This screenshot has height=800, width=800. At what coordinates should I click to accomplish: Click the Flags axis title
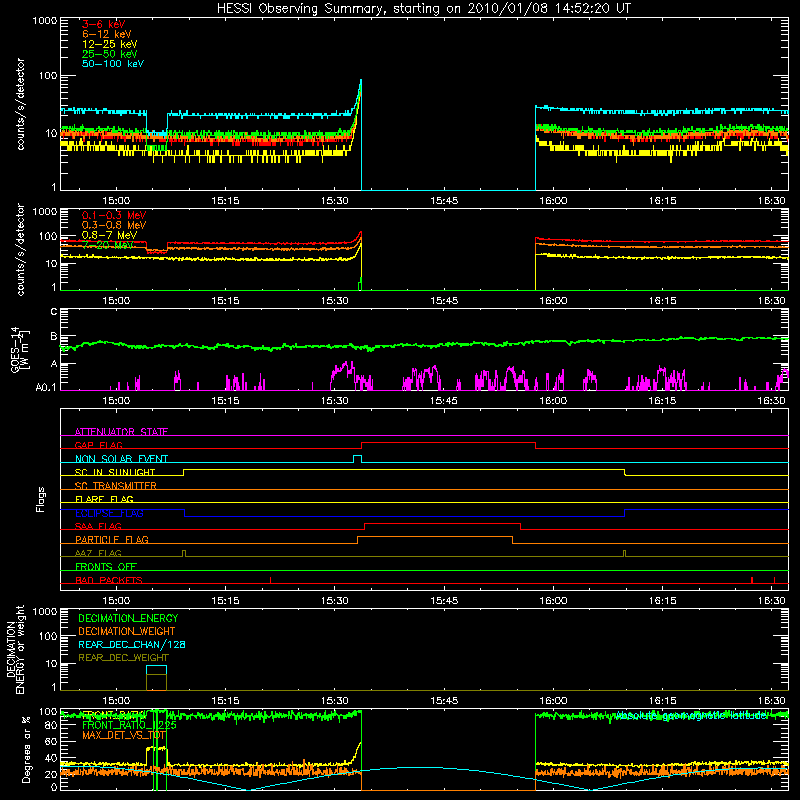40,499
